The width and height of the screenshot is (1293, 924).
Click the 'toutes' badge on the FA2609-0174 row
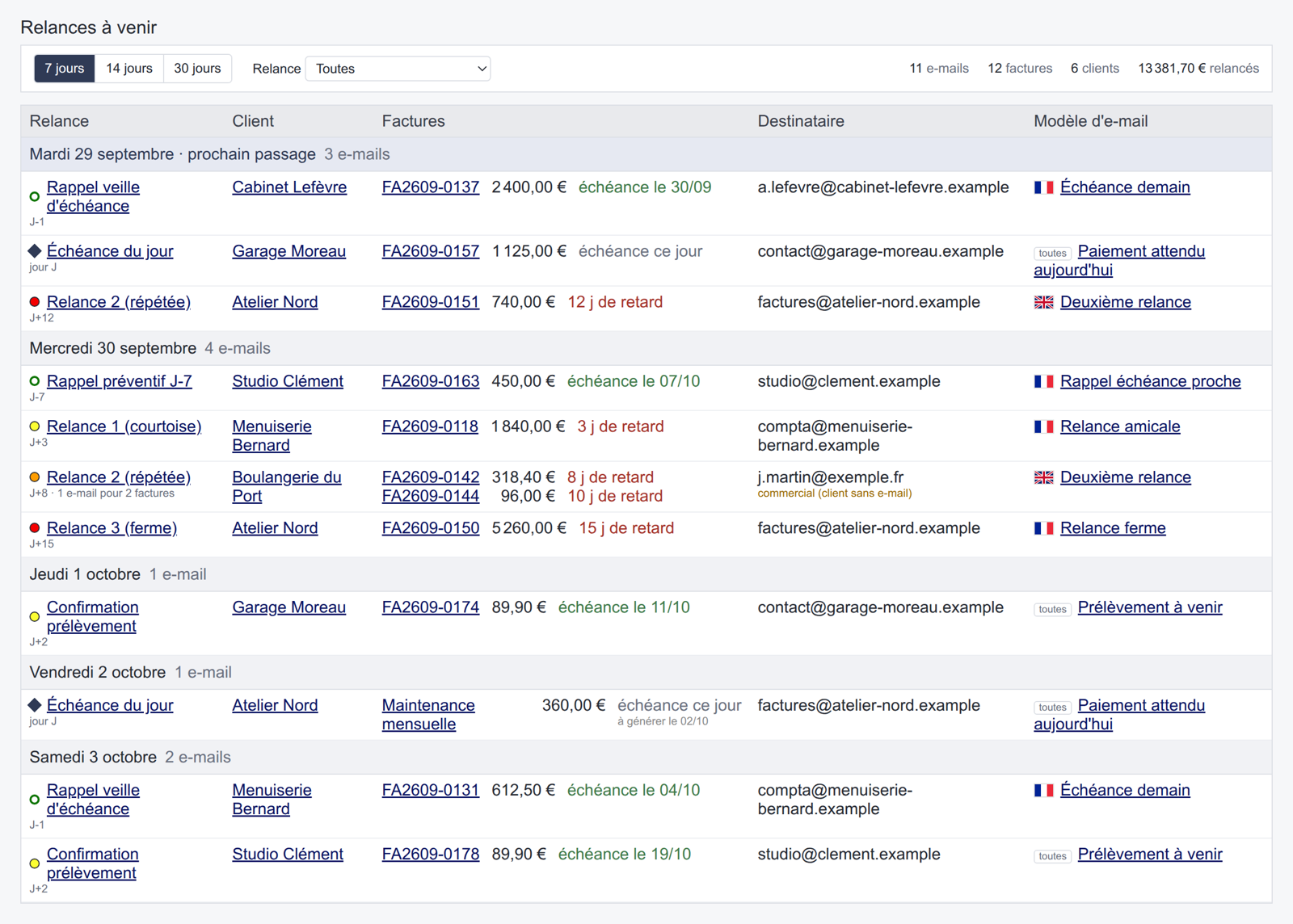(x=1052, y=609)
